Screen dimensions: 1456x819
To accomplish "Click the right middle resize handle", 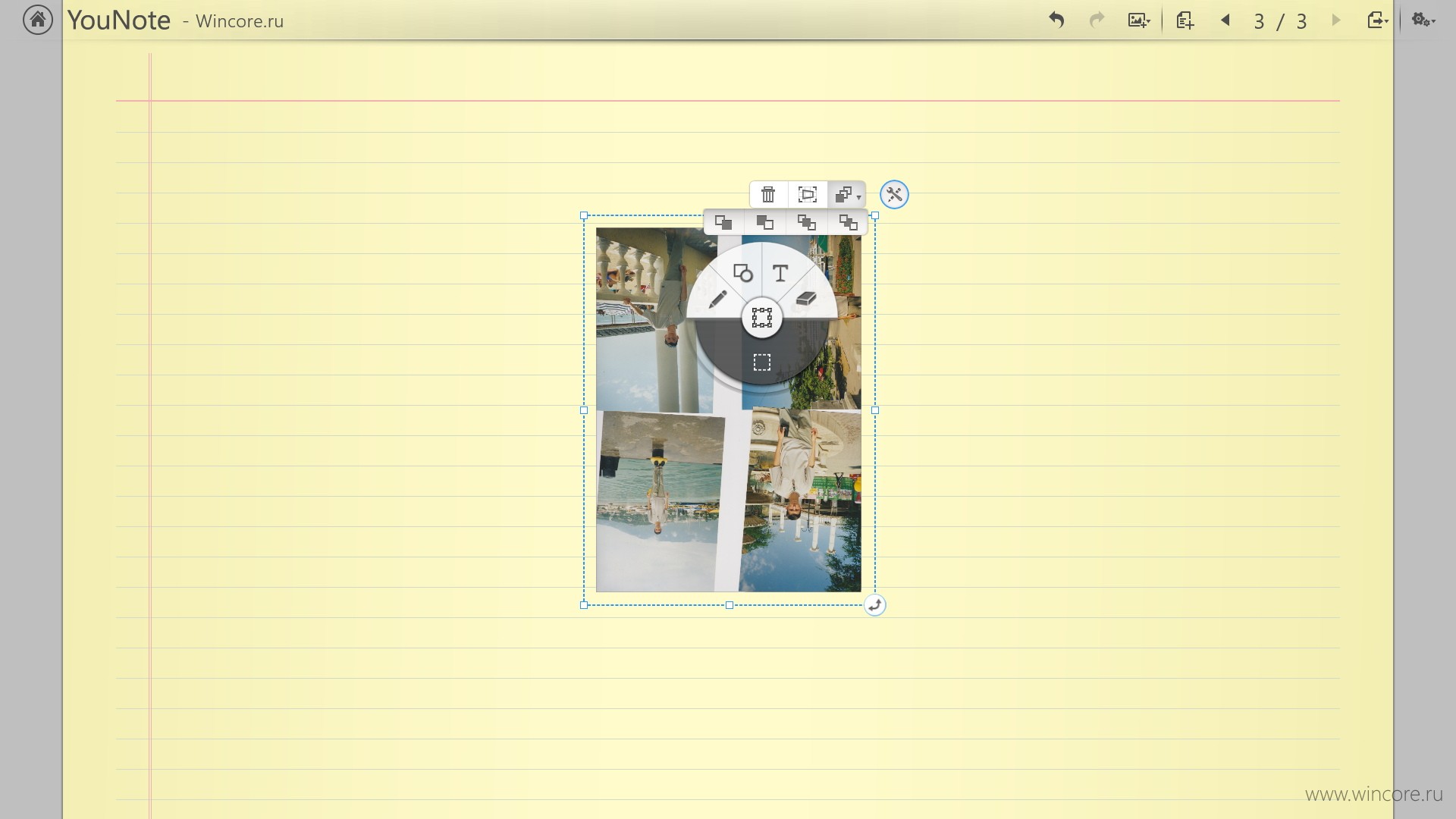I will [x=875, y=410].
